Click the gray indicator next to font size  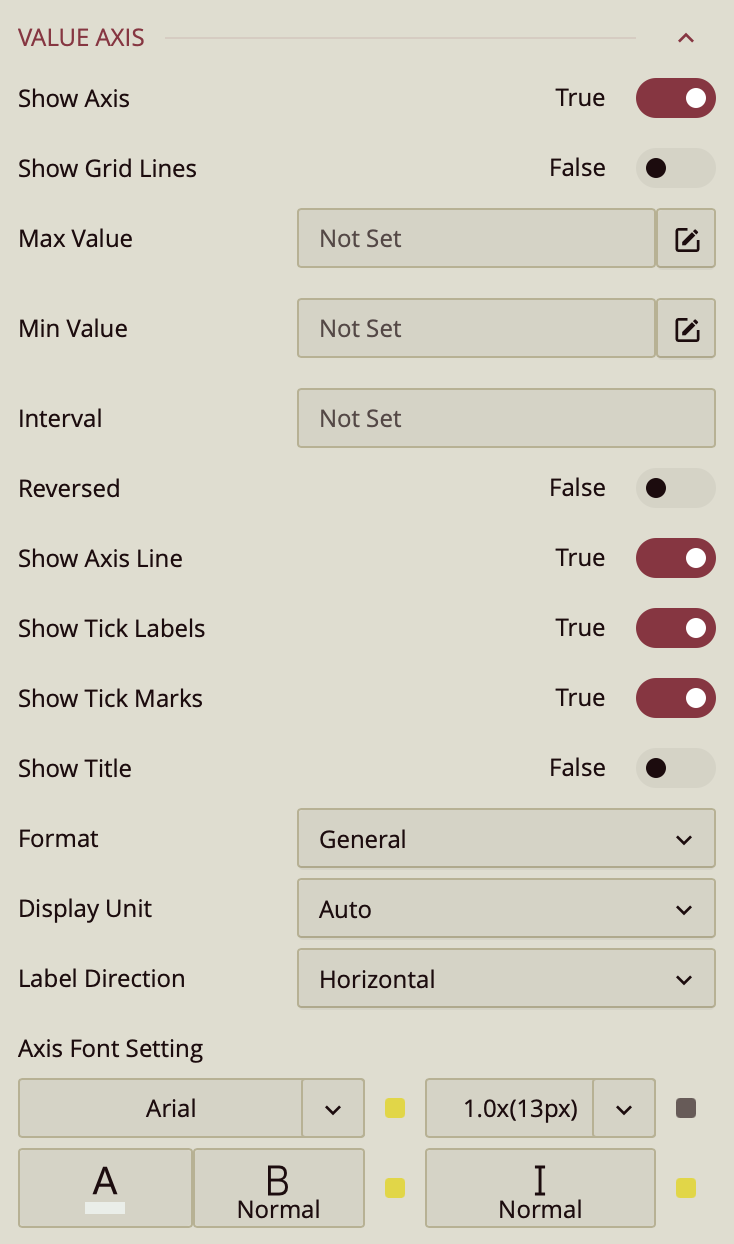(686, 1108)
